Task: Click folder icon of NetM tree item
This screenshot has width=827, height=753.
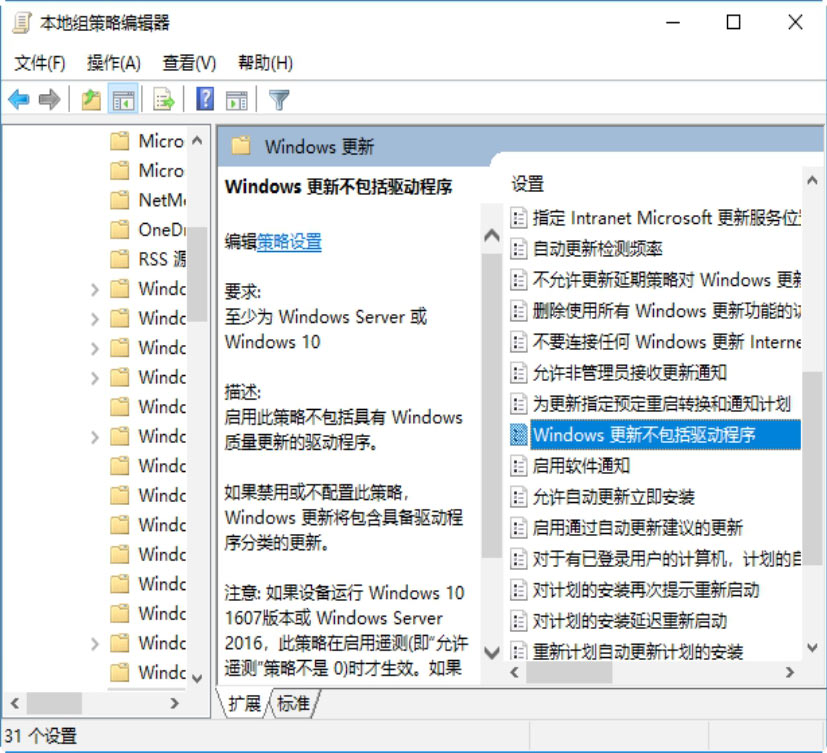Action: tap(120, 200)
